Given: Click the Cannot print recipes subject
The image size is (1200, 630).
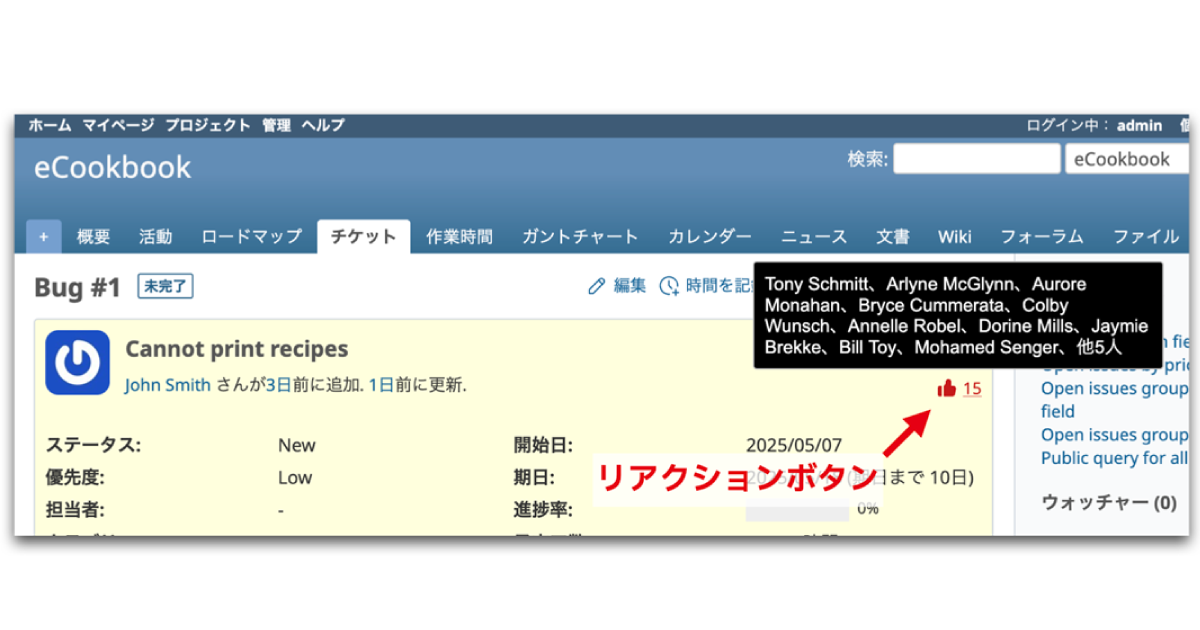Looking at the screenshot, I should (x=237, y=349).
